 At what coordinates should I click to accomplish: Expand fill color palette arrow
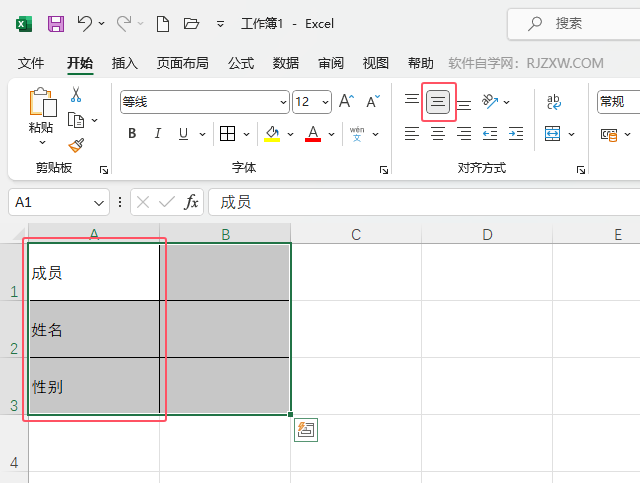point(291,134)
